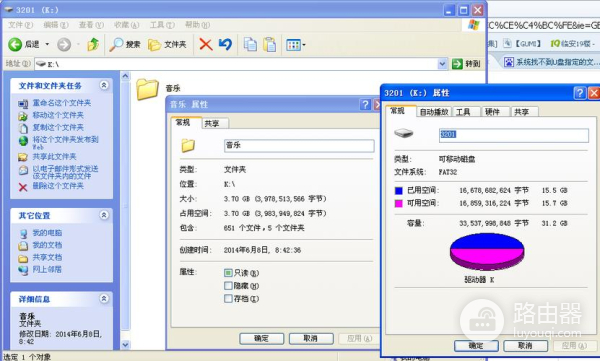Open the Search (搜索) toolbar button
Viewport: 600px width, 361px height.
pyautogui.click(x=125, y=44)
